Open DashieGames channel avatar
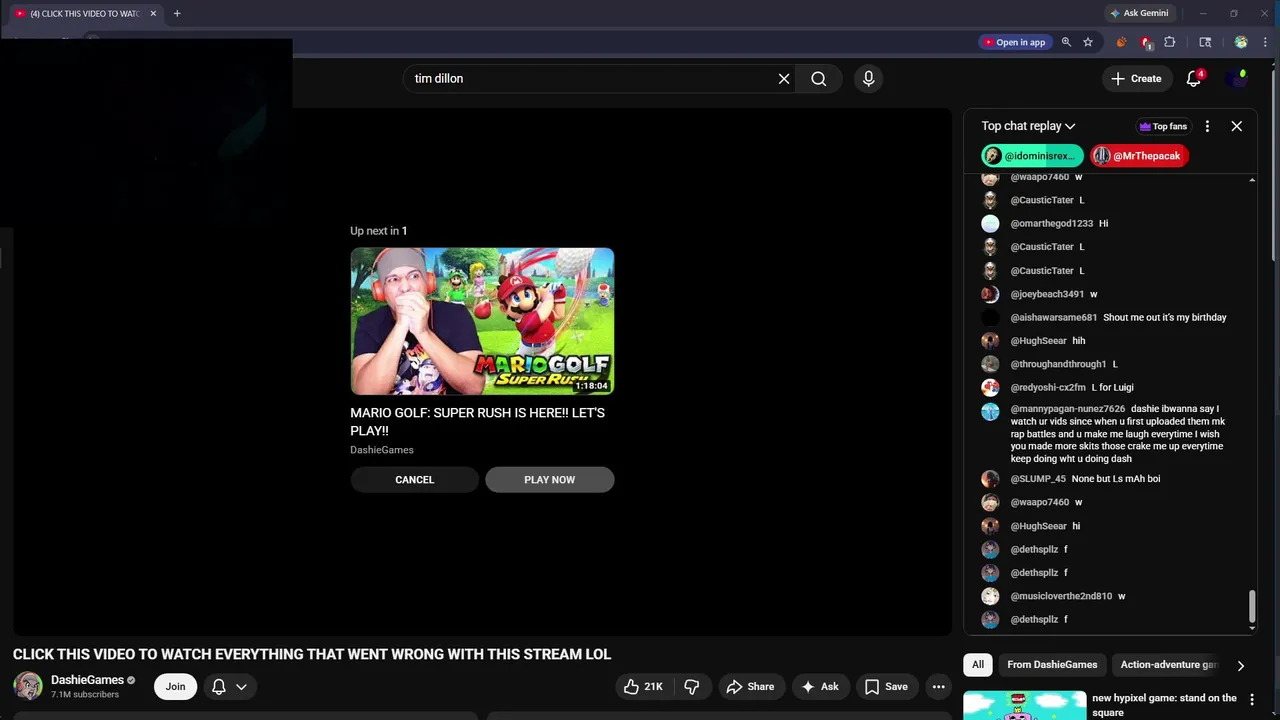Screen dimensions: 1280x720 point(28,686)
